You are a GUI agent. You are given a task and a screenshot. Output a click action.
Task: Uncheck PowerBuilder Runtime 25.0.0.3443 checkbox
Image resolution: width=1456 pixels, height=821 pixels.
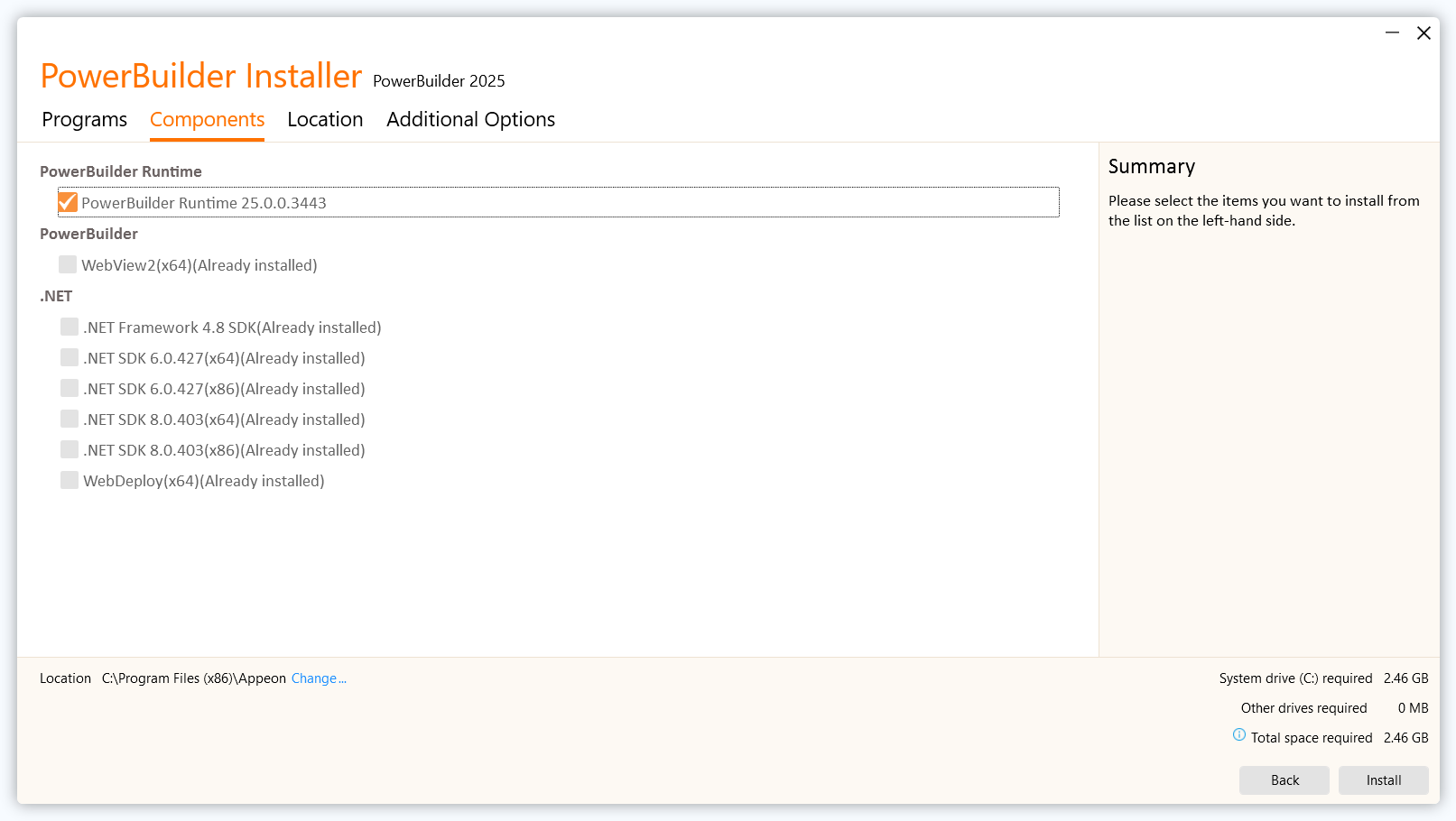pos(68,202)
